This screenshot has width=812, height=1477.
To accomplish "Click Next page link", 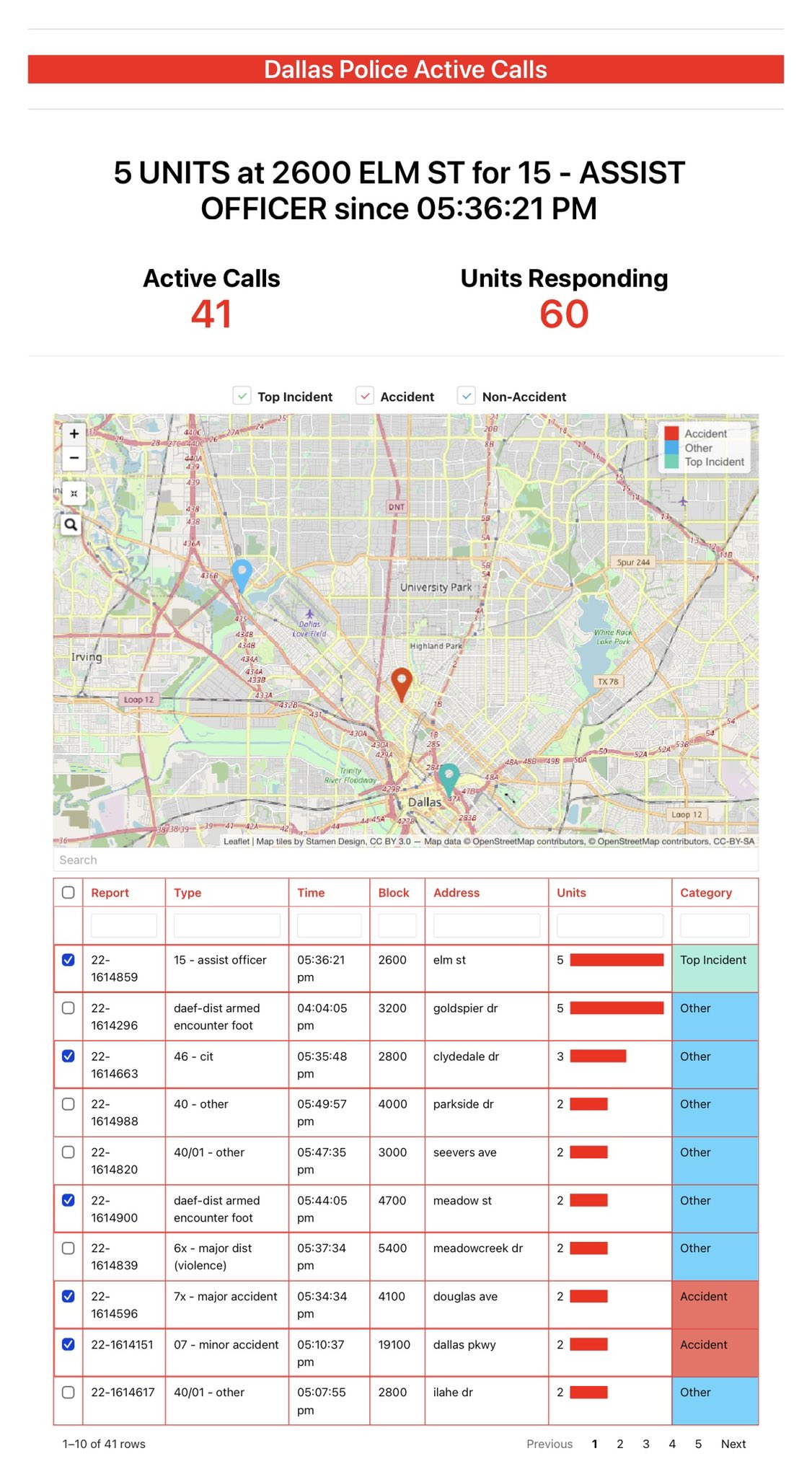I will pos(733,1444).
